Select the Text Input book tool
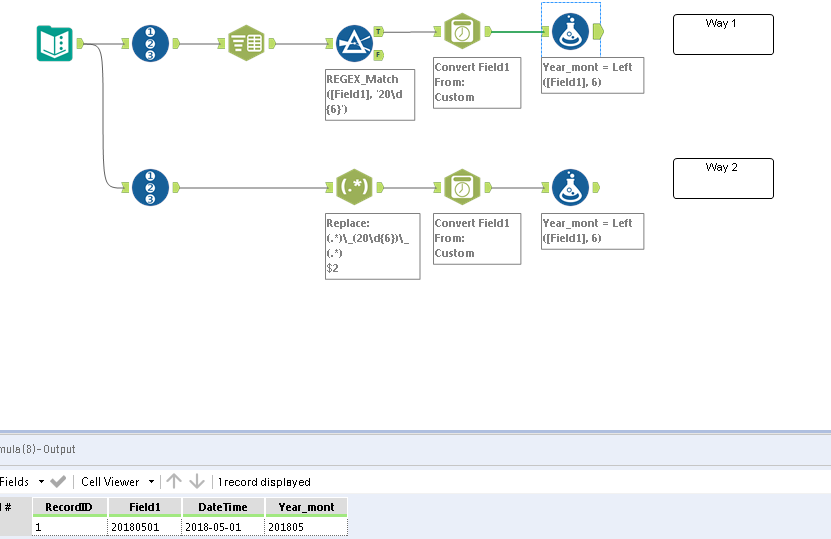 pos(55,43)
